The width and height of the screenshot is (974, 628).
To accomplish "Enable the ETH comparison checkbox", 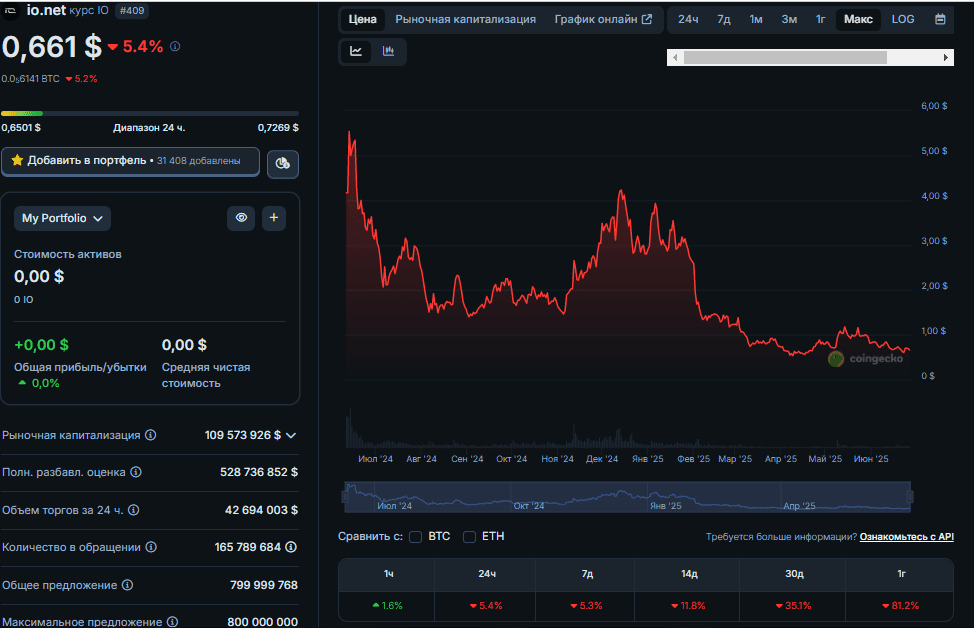I will pyautogui.click(x=469, y=537).
